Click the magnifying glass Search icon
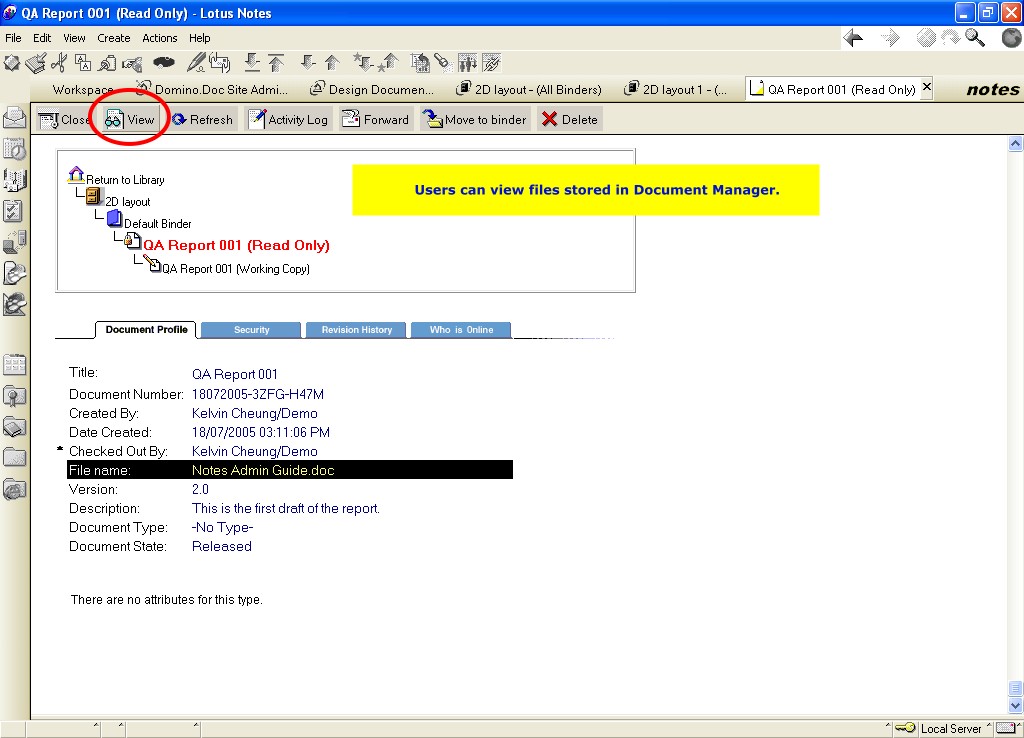 975,38
